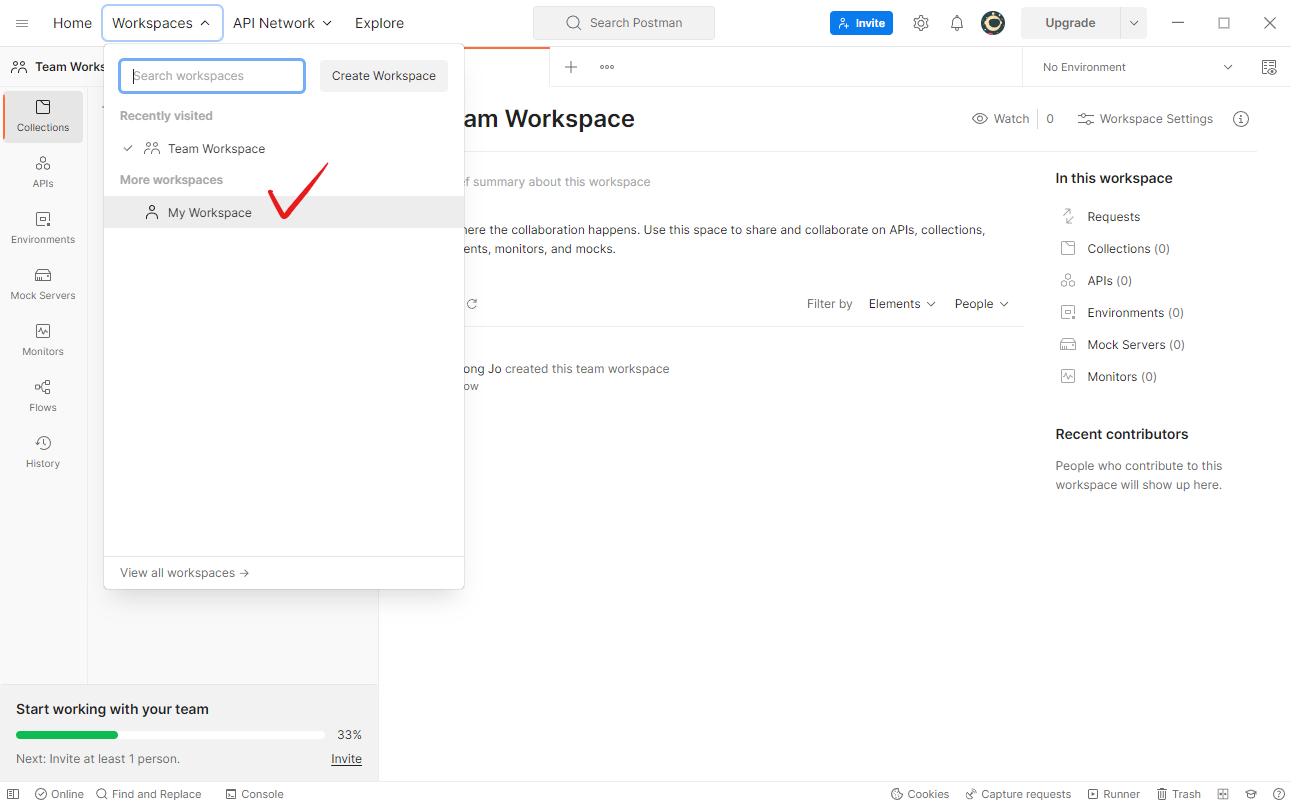Click 'Recent contributors' heading
1291x805 pixels.
pos(1122,434)
